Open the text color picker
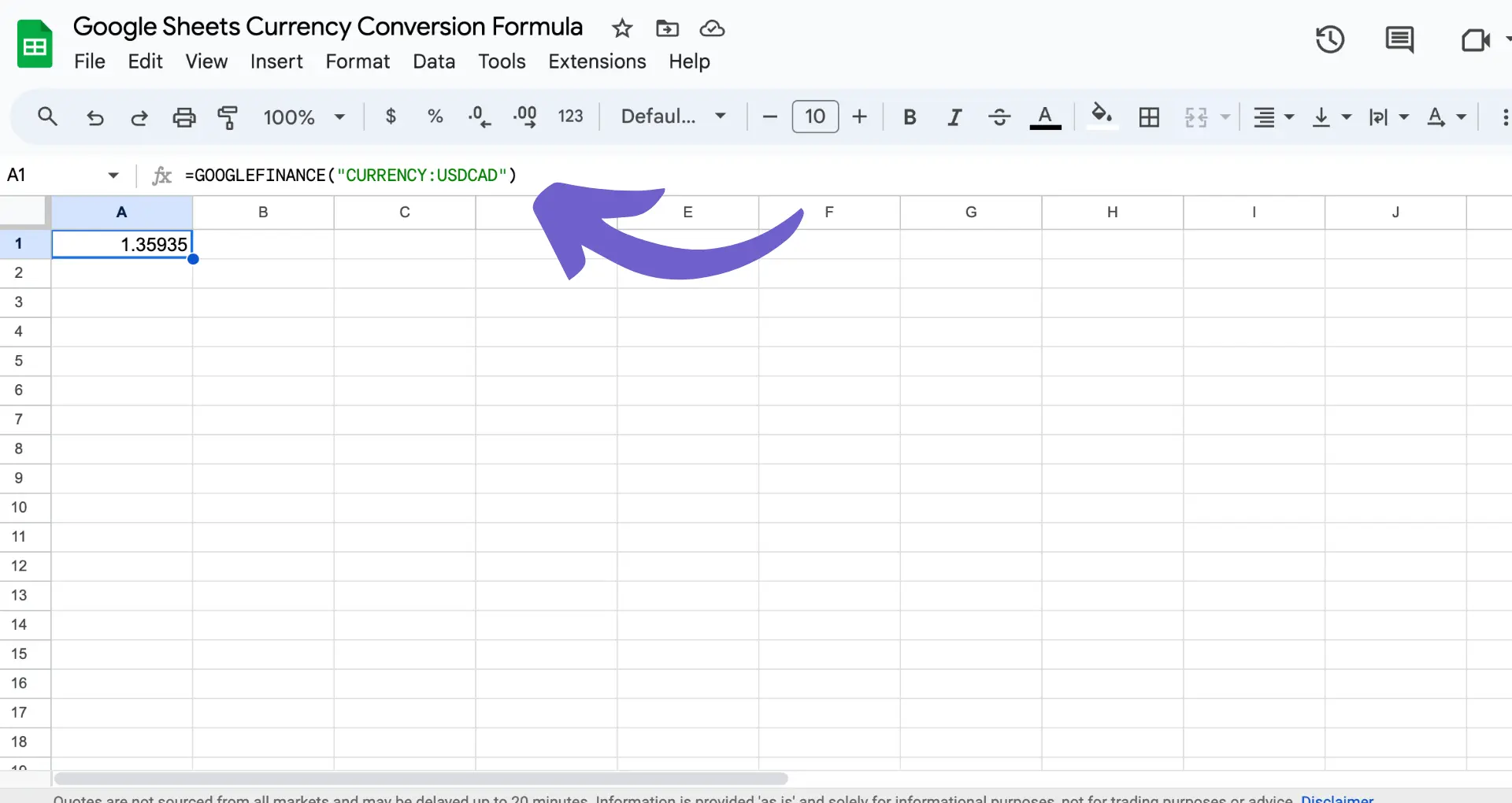The width and height of the screenshot is (1512, 803). pos(1045,117)
